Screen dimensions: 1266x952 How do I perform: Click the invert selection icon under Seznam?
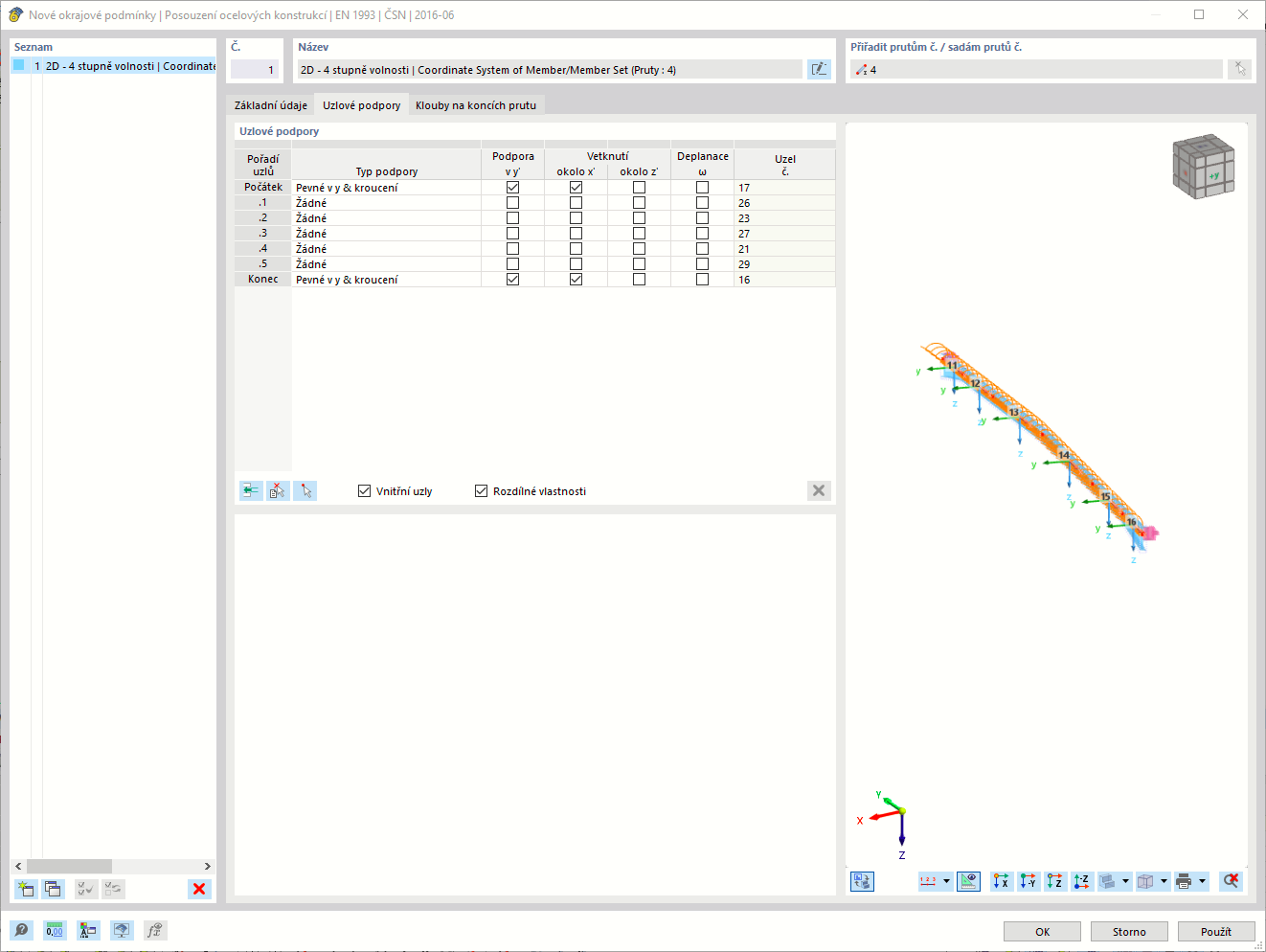coord(113,889)
